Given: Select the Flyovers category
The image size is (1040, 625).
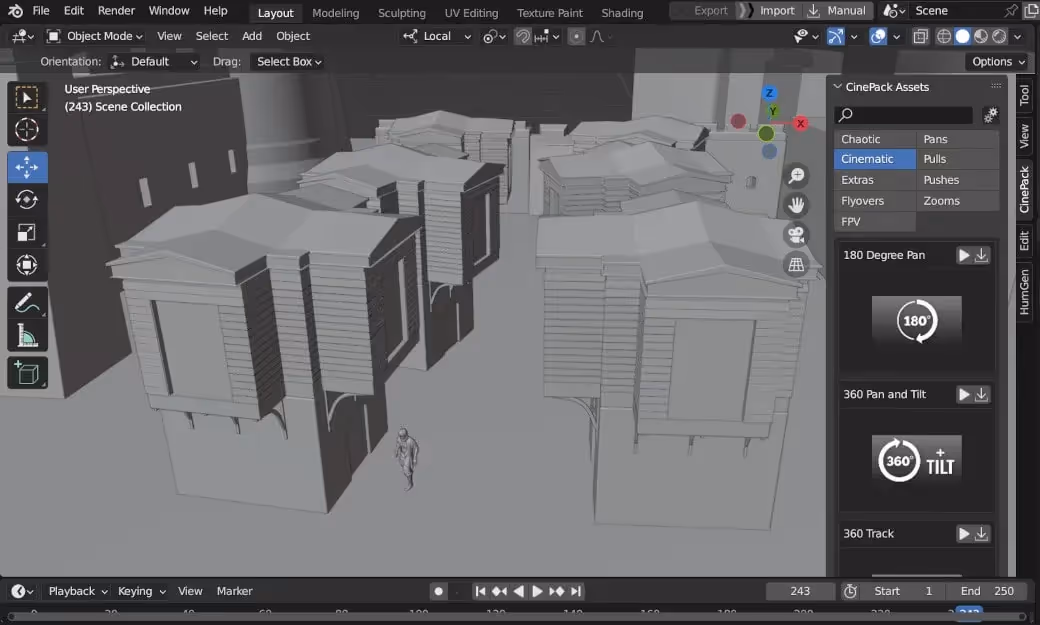Looking at the screenshot, I should [x=874, y=201].
